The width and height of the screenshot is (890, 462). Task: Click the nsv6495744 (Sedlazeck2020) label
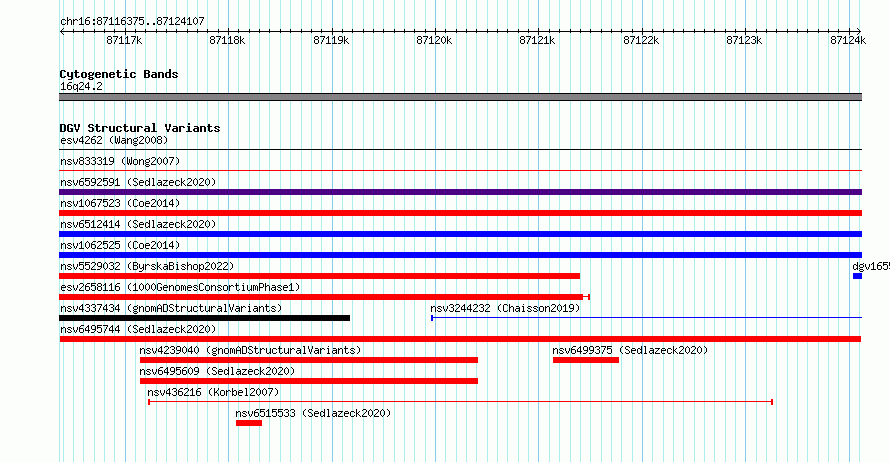pos(138,329)
